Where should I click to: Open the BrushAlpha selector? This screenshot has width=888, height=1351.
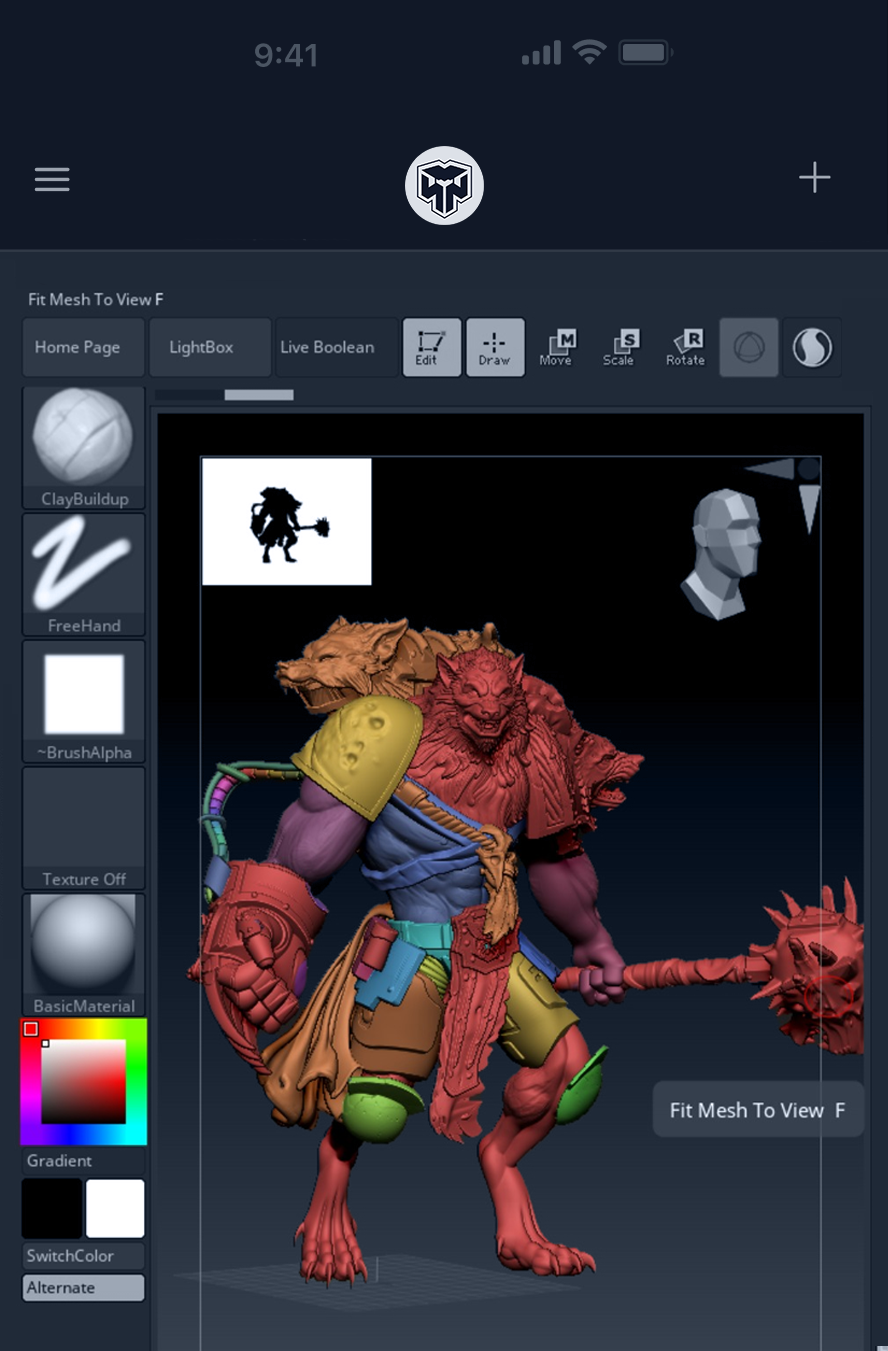coord(84,701)
